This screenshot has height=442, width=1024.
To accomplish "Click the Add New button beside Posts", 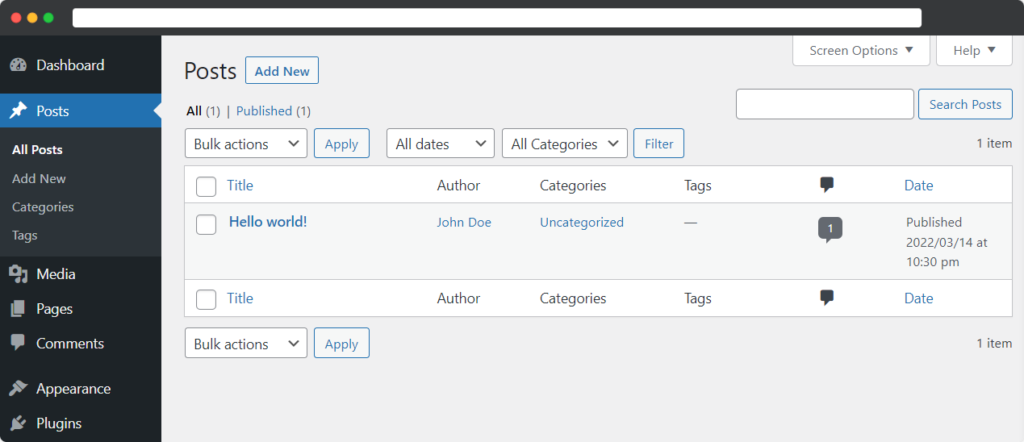I will [x=282, y=71].
